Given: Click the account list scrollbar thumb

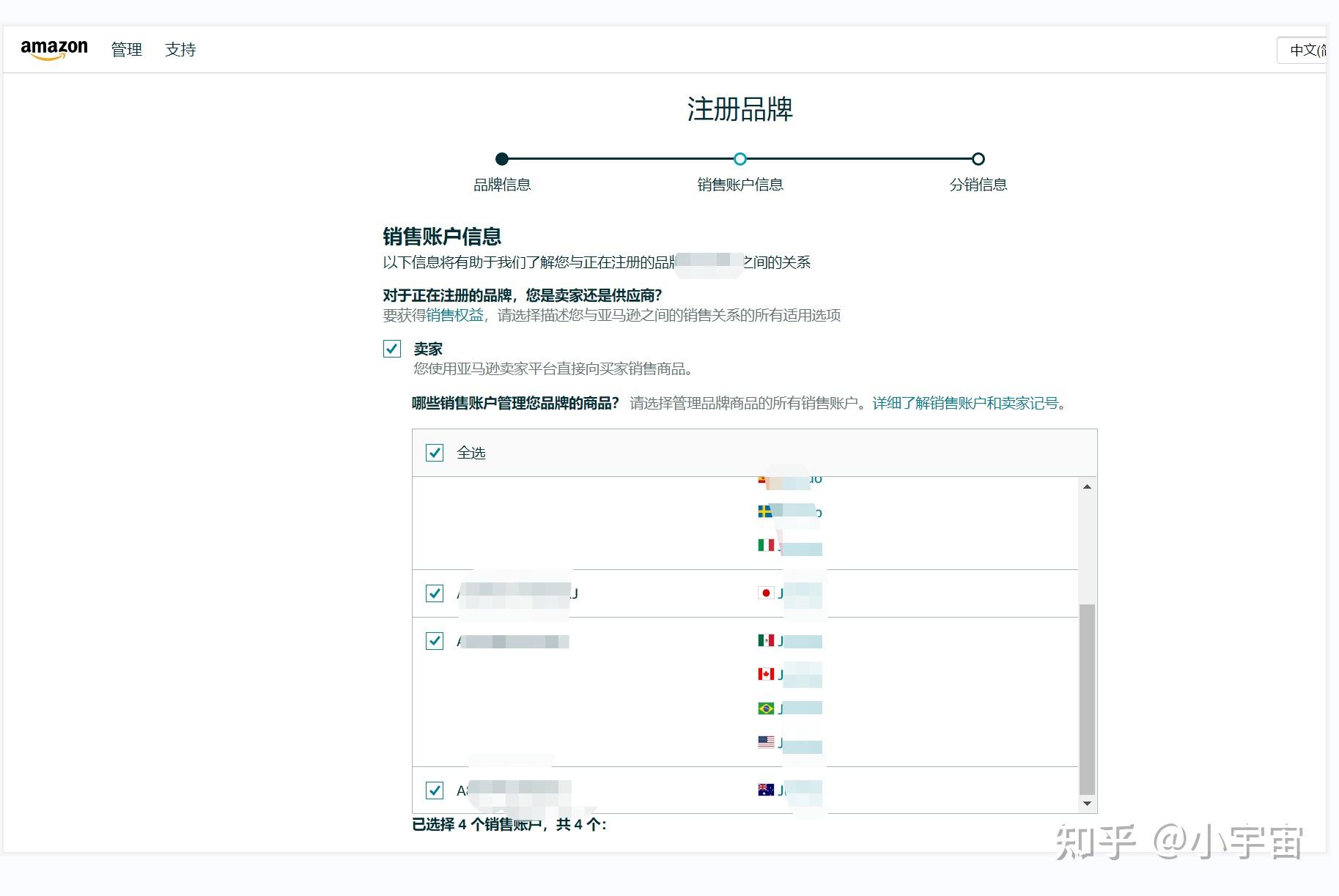Looking at the screenshot, I should (1088, 700).
